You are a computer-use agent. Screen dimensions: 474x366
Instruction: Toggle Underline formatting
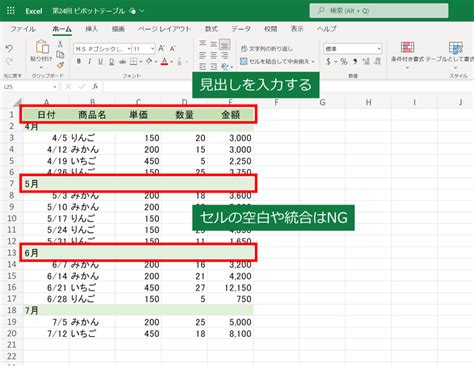(100, 61)
